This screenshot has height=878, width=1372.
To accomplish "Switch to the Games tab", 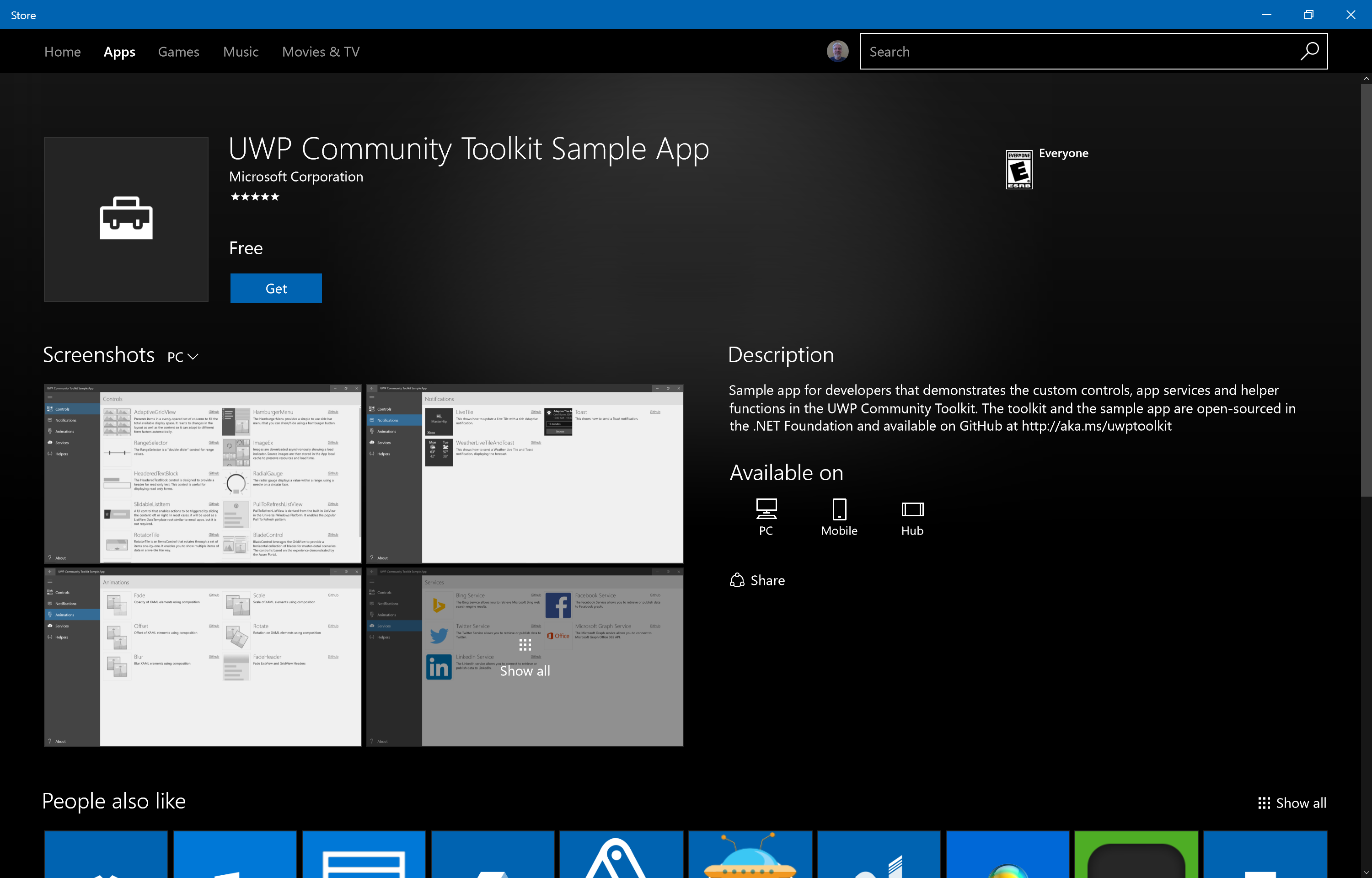I will (x=178, y=52).
